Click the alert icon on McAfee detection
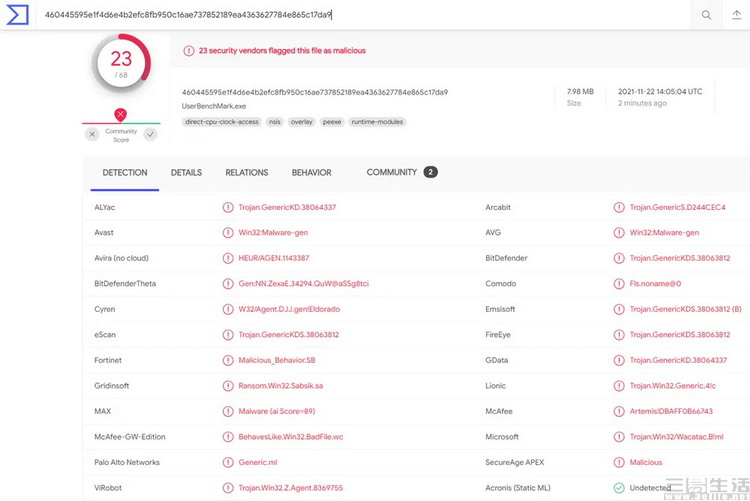 click(619, 411)
